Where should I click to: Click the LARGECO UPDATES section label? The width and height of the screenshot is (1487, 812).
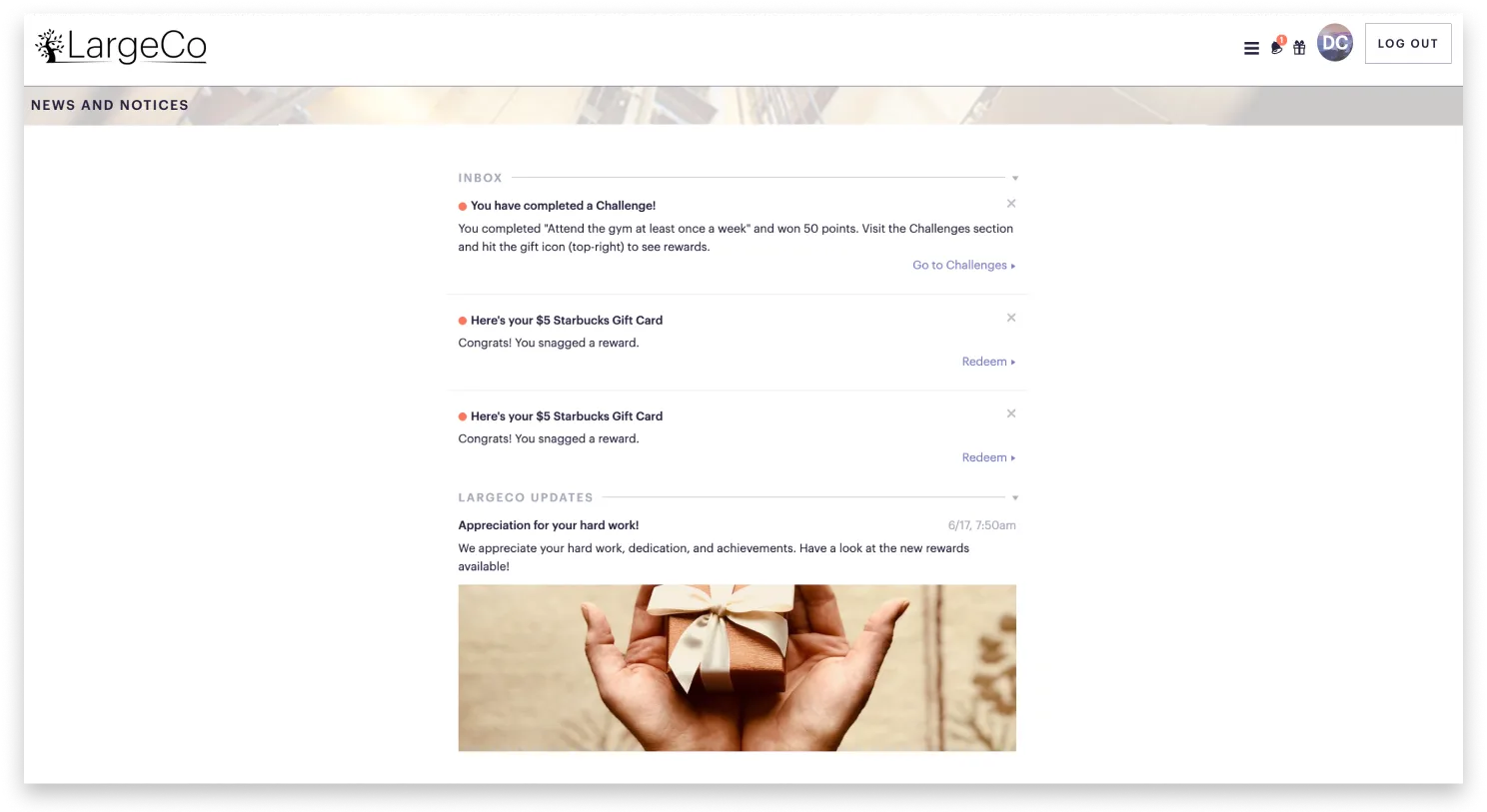(526, 497)
